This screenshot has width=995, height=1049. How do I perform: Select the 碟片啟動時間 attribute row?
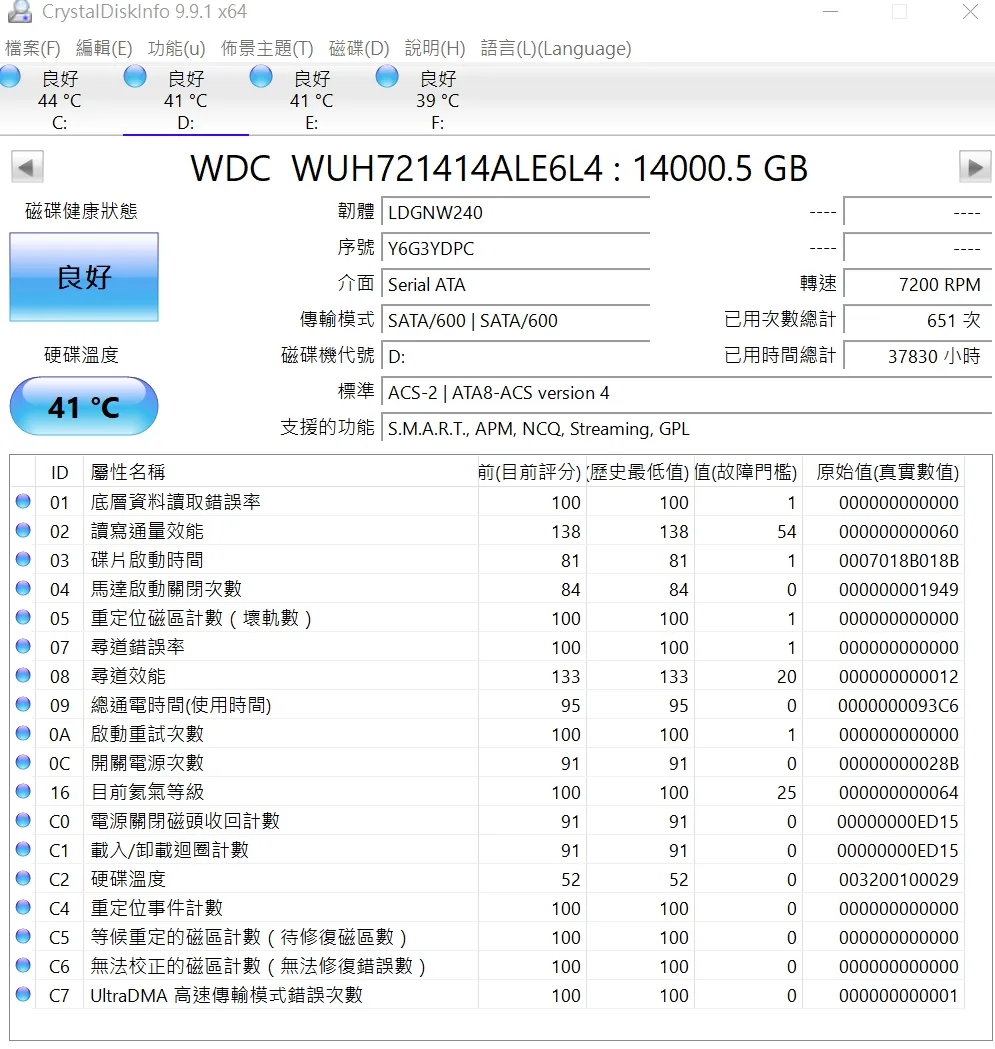click(488, 560)
